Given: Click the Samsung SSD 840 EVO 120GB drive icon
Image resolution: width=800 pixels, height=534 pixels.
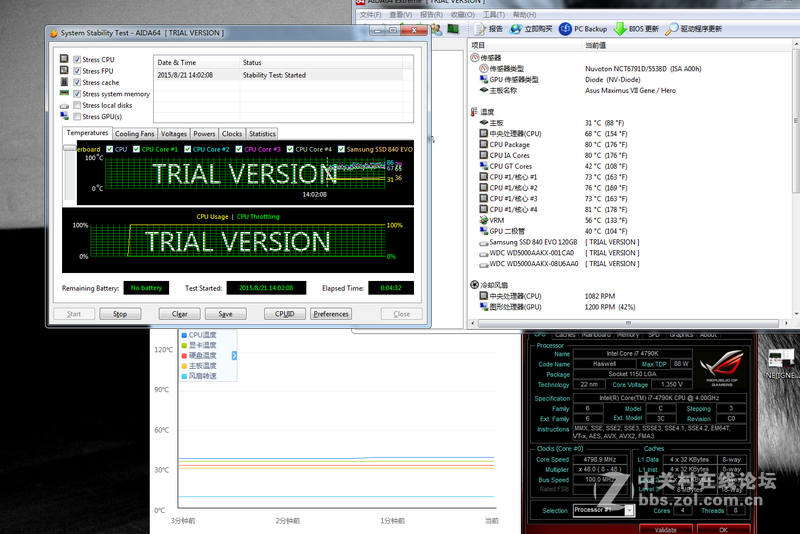Looking at the screenshot, I should (484, 242).
